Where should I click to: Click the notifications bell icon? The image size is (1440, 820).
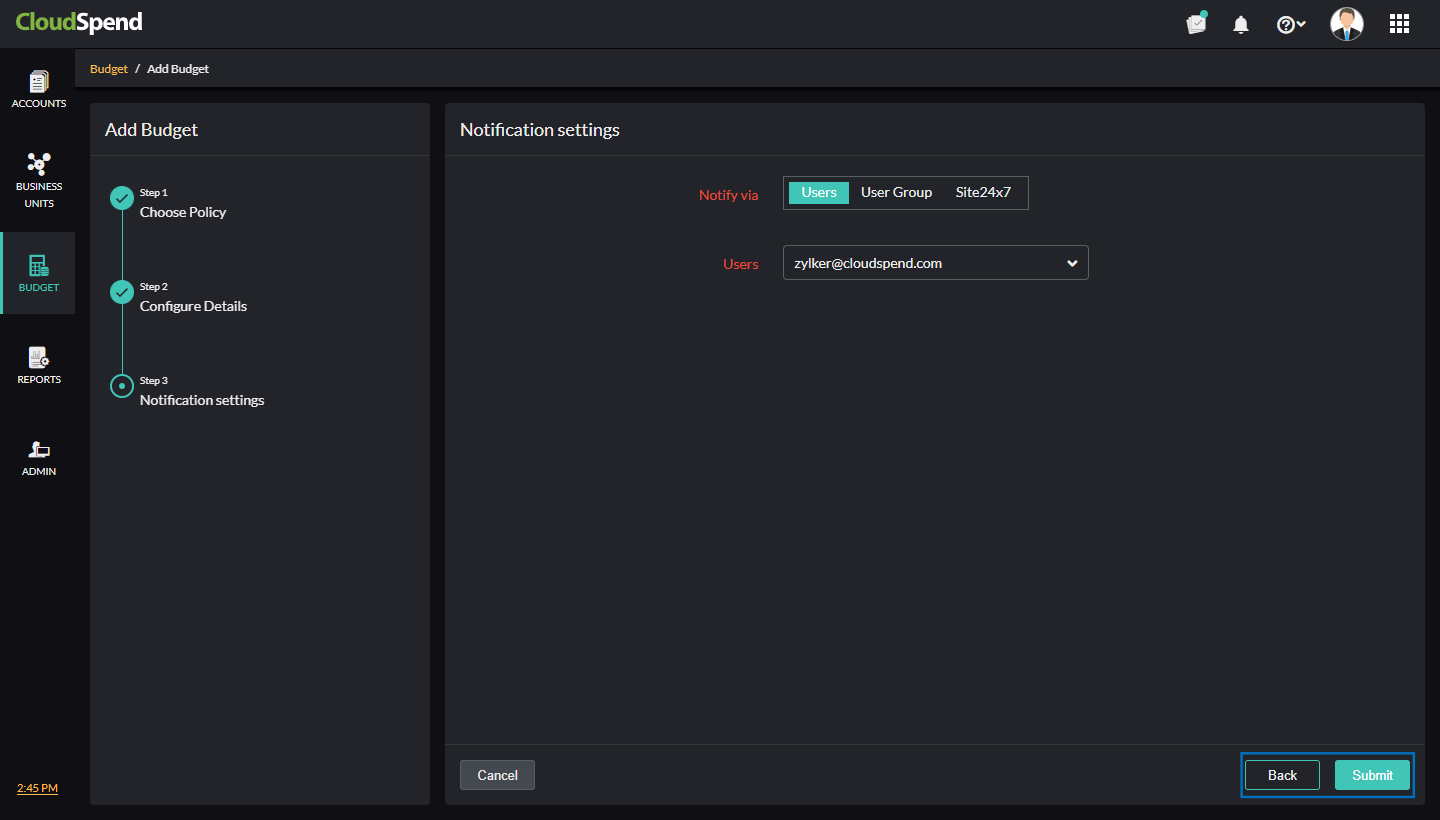coord(1241,25)
